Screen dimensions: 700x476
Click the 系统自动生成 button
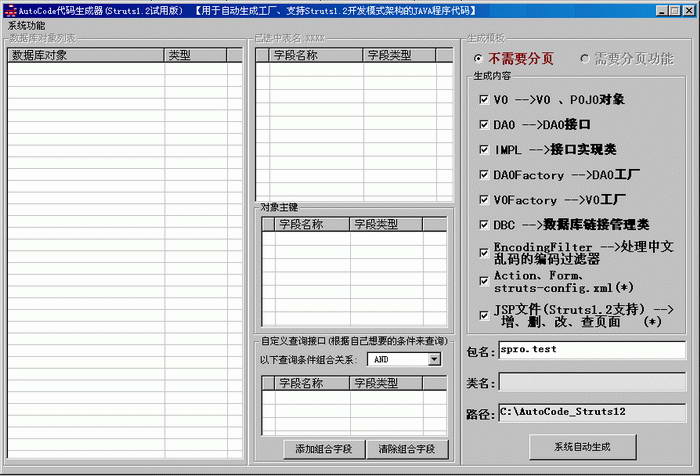click(x=583, y=447)
